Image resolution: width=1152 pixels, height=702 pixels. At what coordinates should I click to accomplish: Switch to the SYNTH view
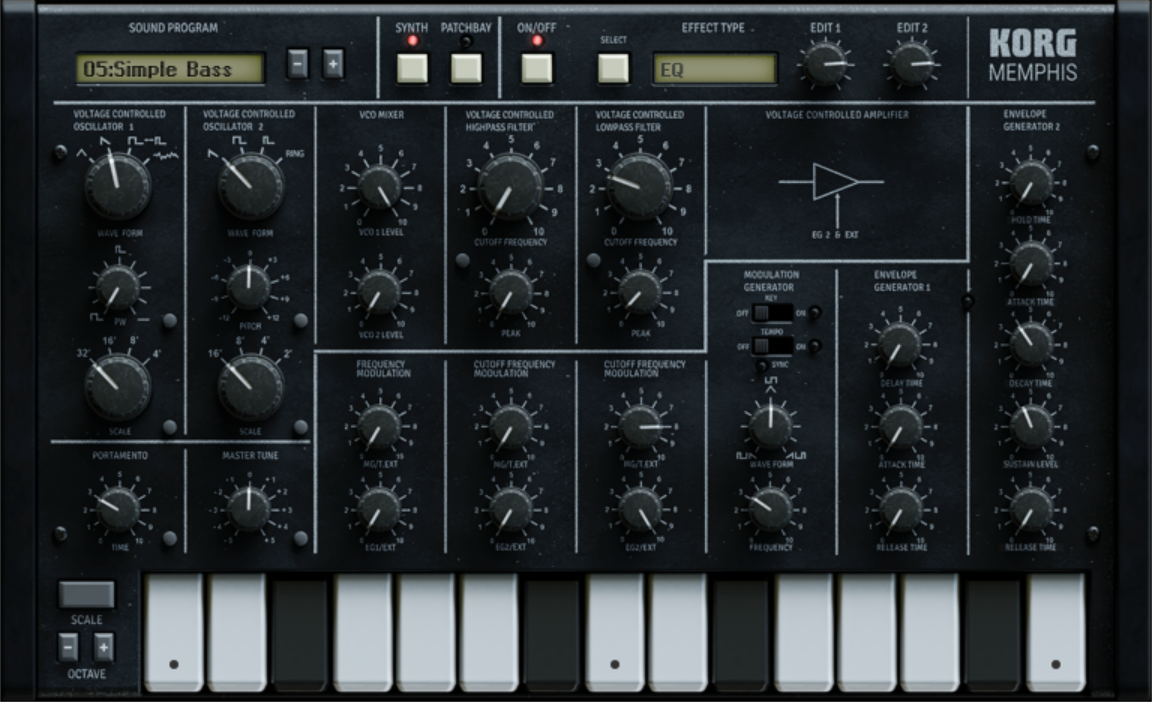(x=412, y=68)
